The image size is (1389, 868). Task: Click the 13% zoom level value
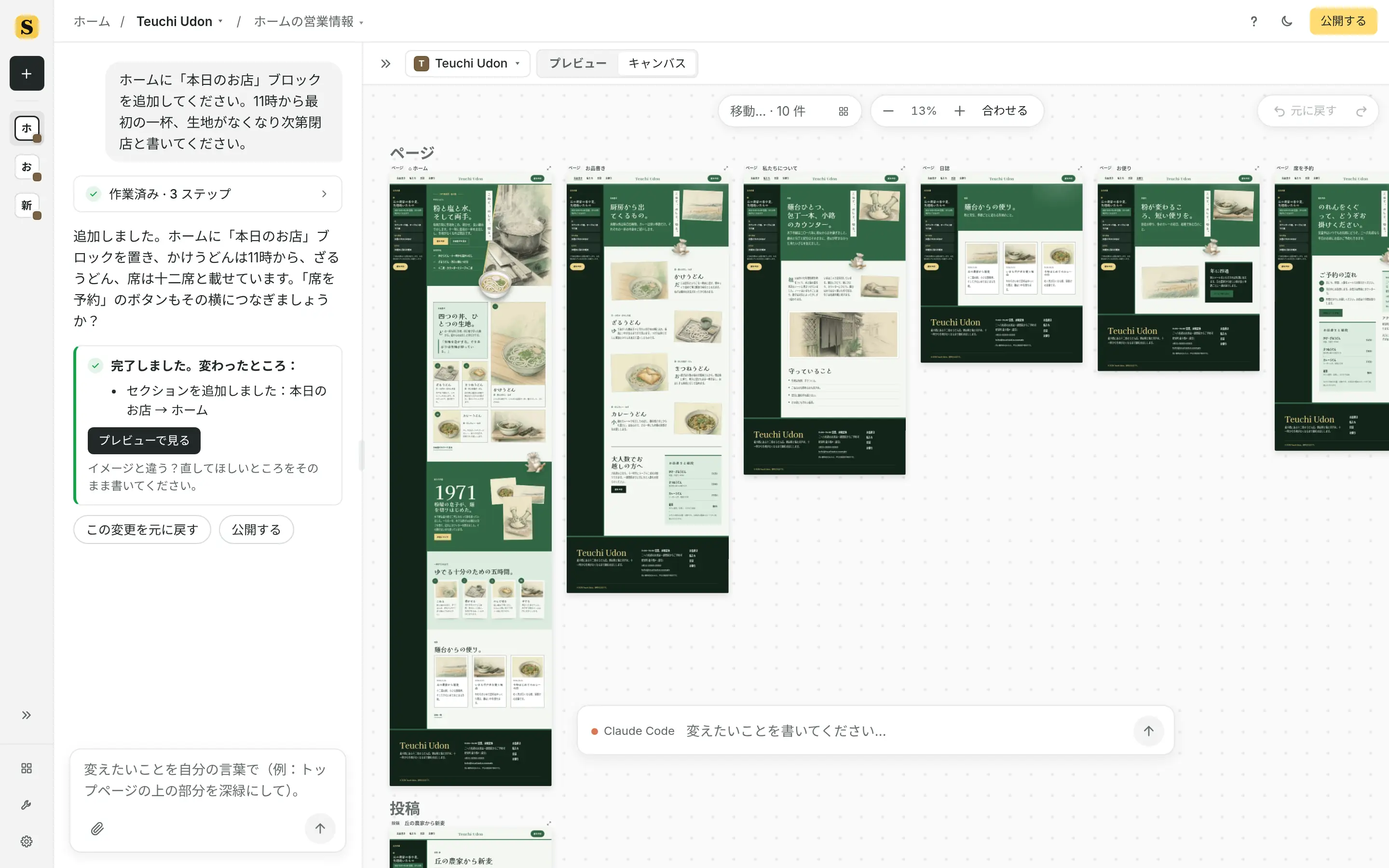[924, 111]
